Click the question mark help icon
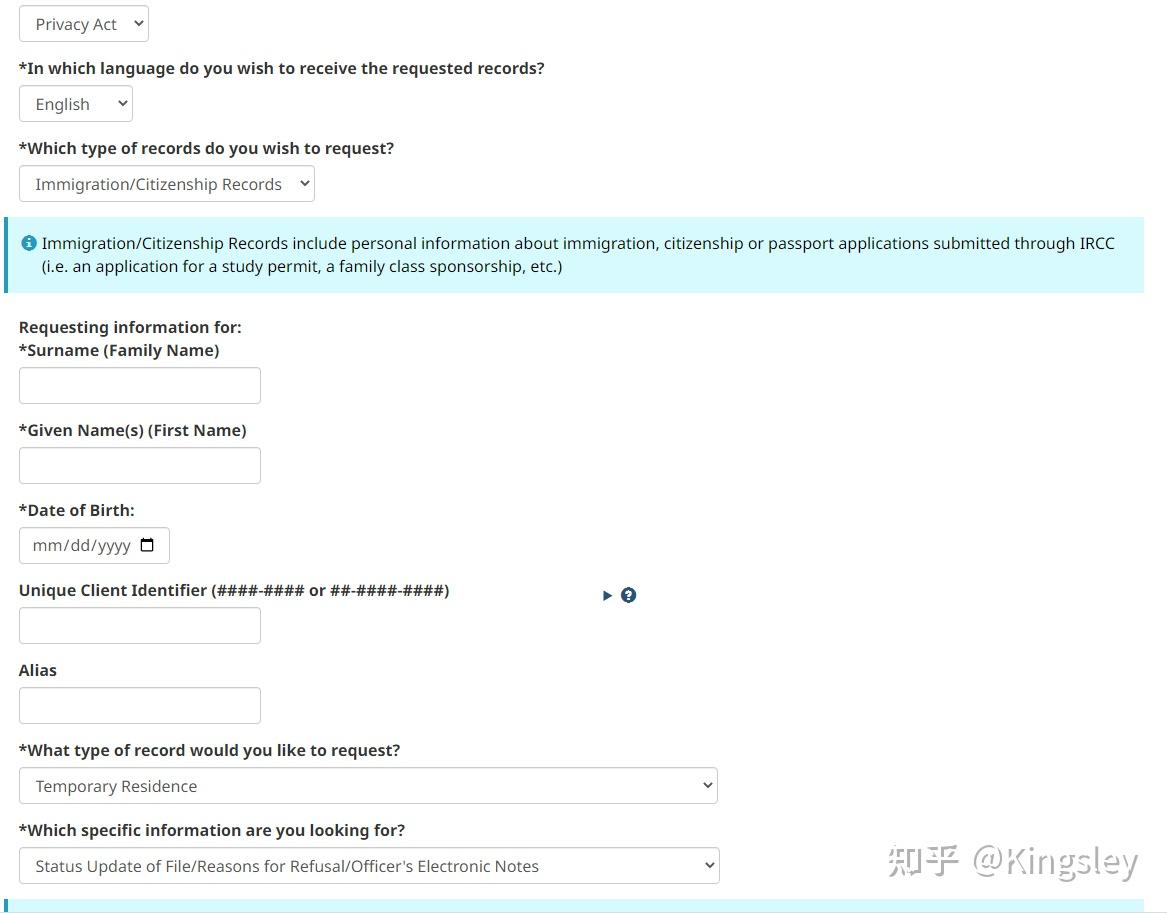Viewport: 1167px width, 913px height. 628,595
